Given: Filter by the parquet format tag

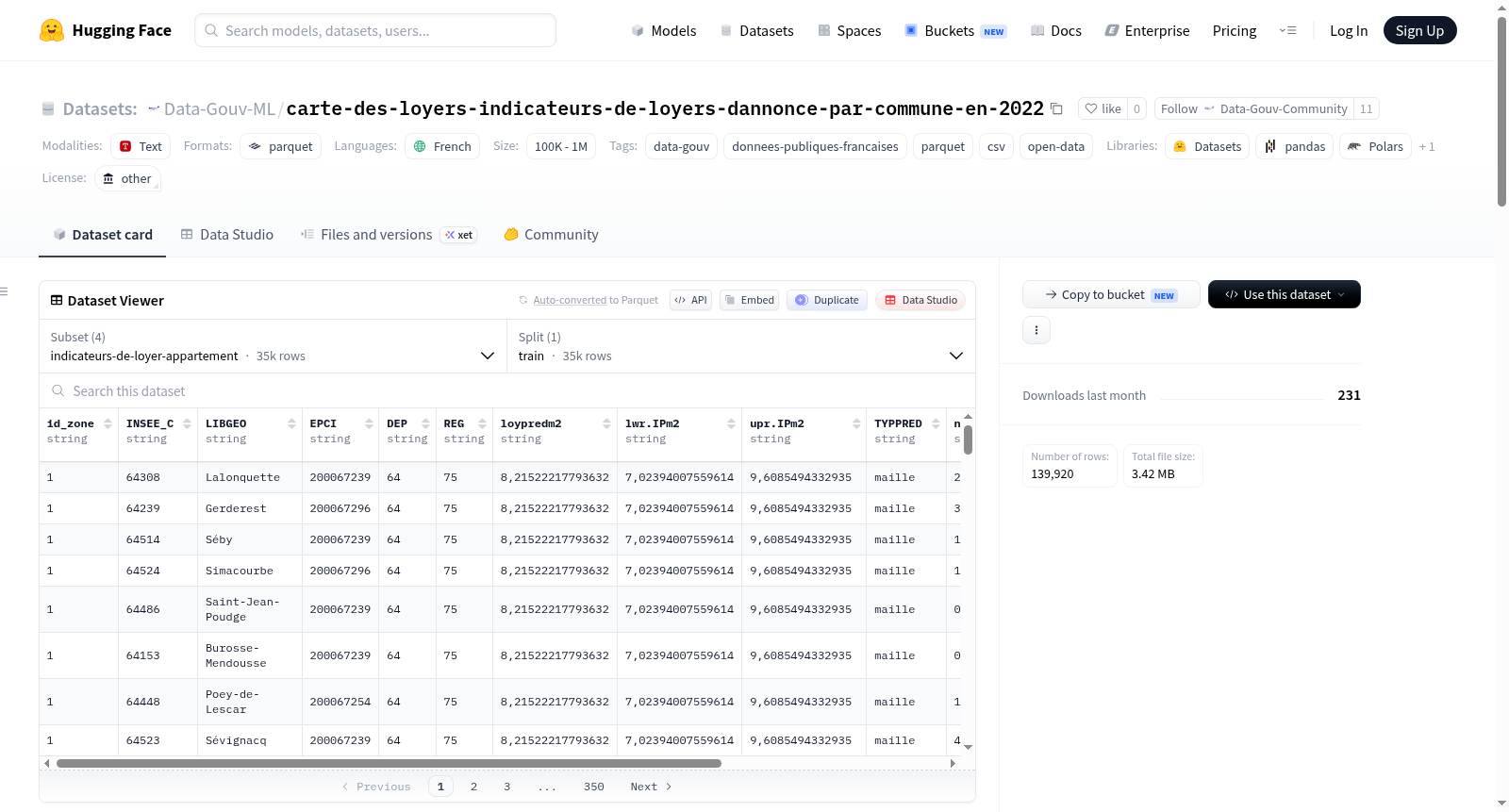Looking at the screenshot, I should pos(281,146).
